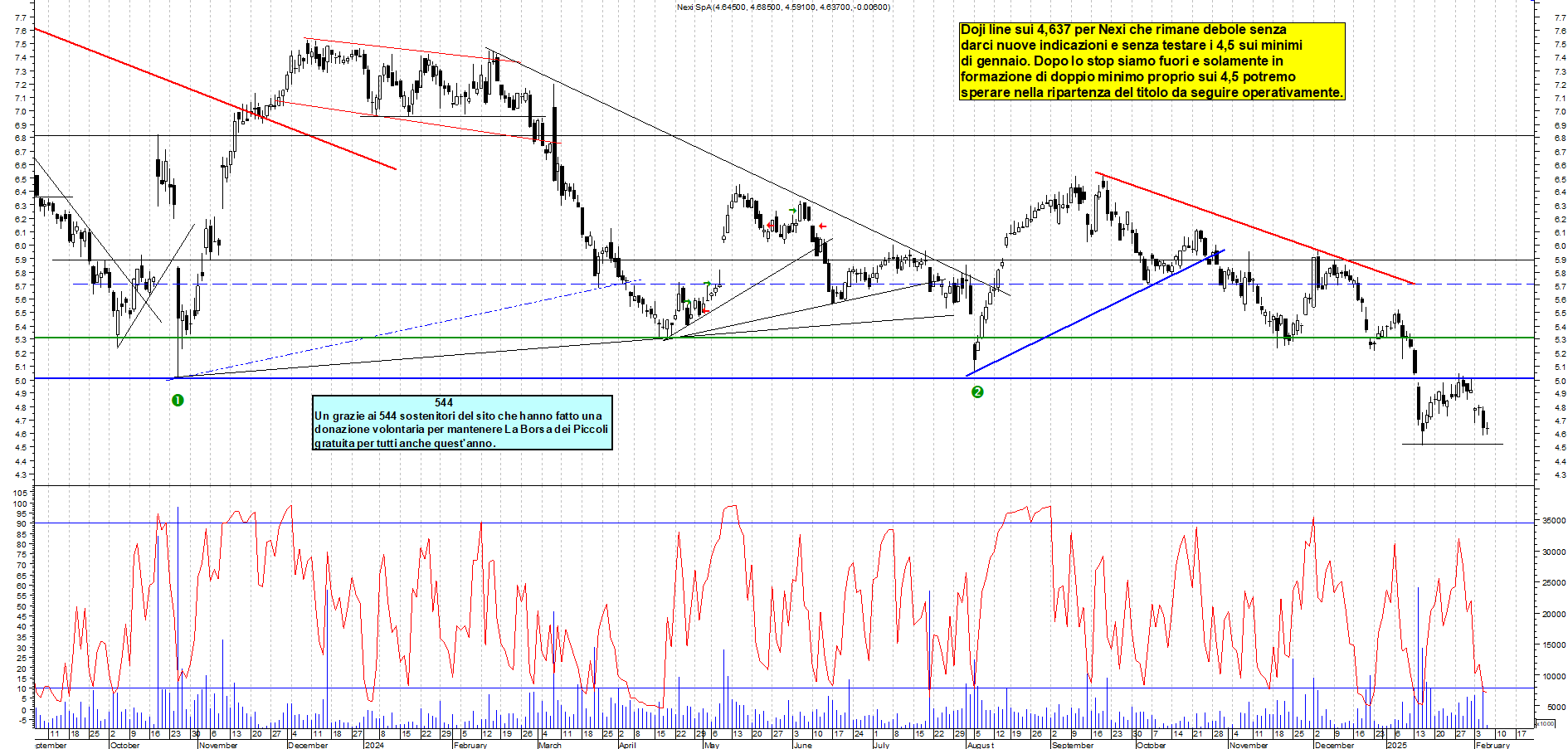Viewport: 1568px width, 749px height.
Task: Click the '20000' volume scale label
Action: pos(1553,615)
